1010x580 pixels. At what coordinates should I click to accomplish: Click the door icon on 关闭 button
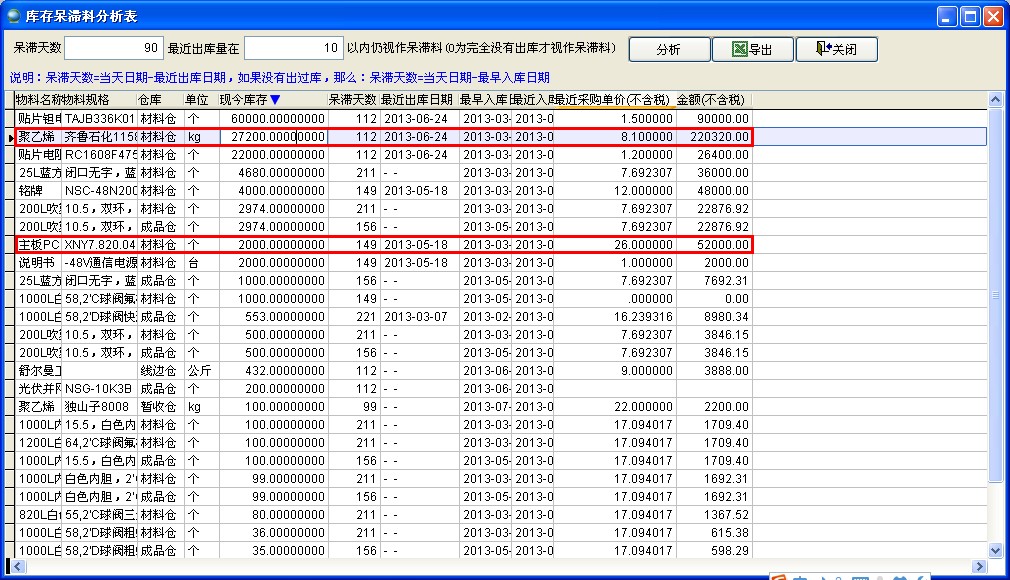[x=822, y=49]
